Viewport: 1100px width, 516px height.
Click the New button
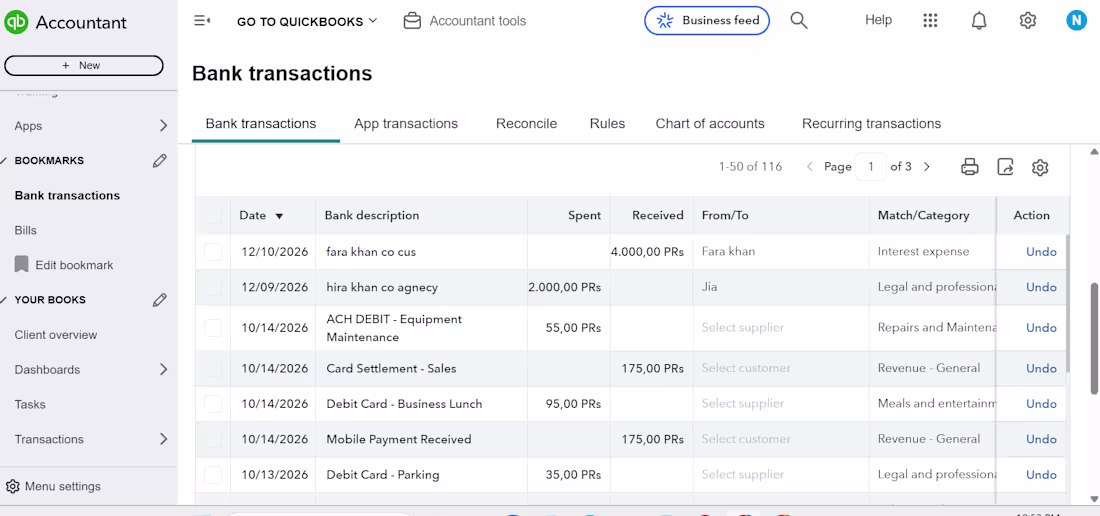(83, 65)
